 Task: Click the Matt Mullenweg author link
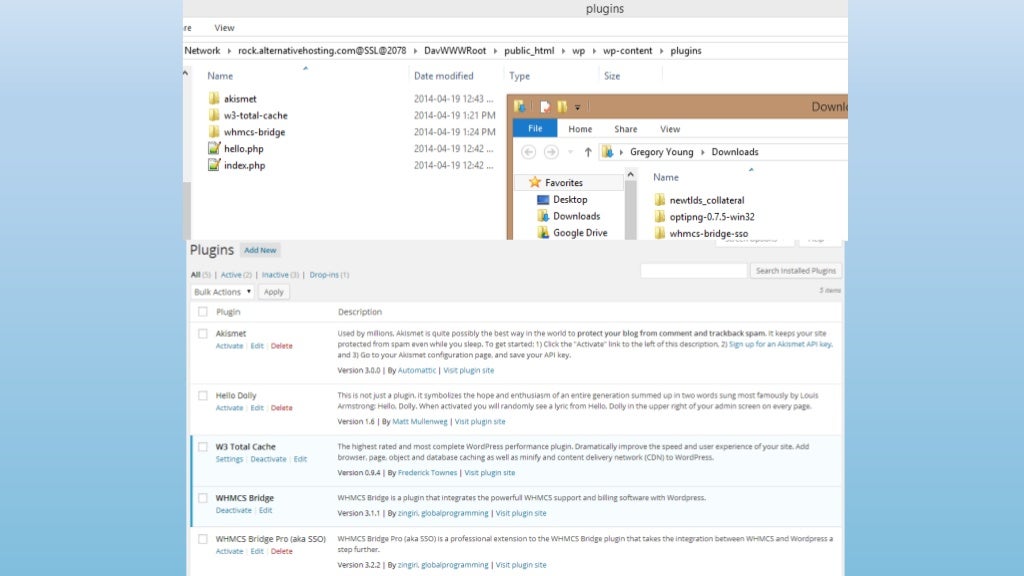tap(420, 422)
